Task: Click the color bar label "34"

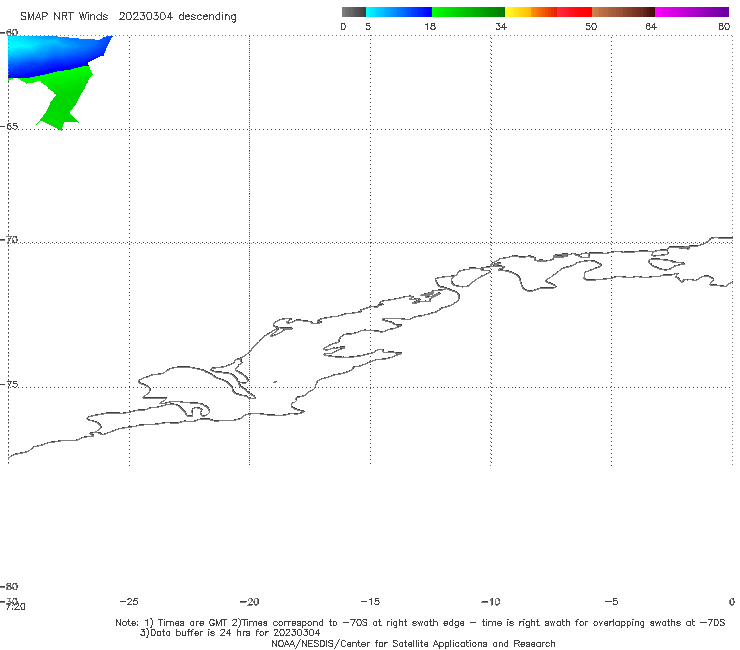Action: tap(501, 26)
